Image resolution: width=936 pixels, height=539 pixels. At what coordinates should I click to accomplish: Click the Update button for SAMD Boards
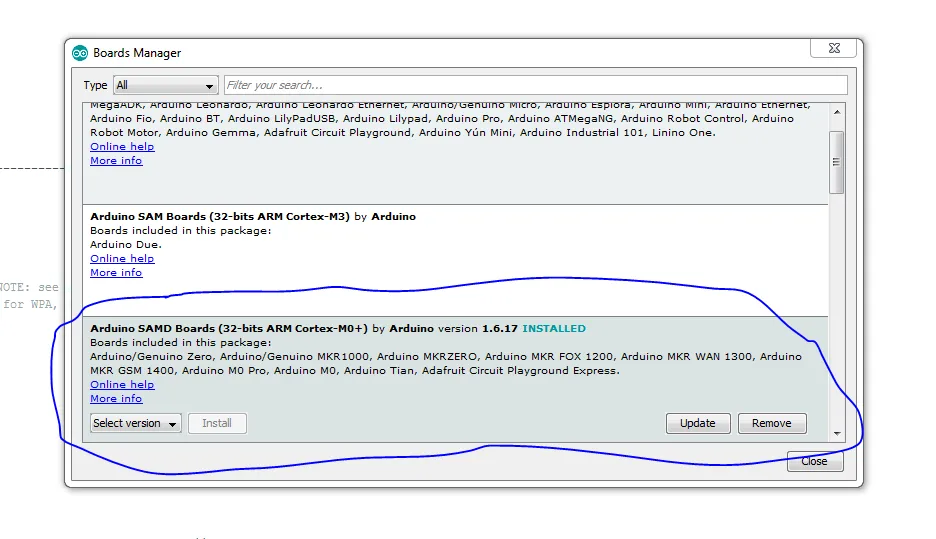[x=698, y=423]
